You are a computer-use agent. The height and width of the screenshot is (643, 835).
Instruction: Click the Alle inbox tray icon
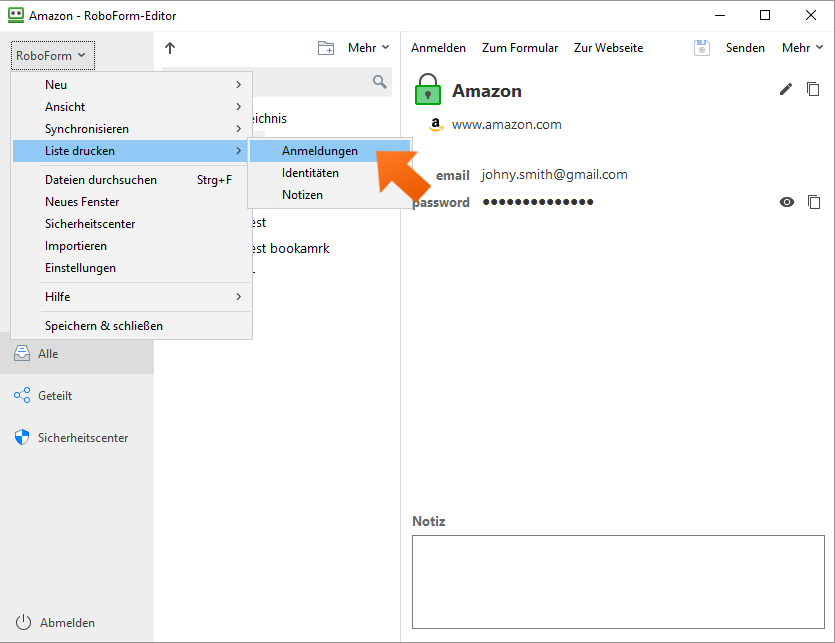click(x=22, y=353)
